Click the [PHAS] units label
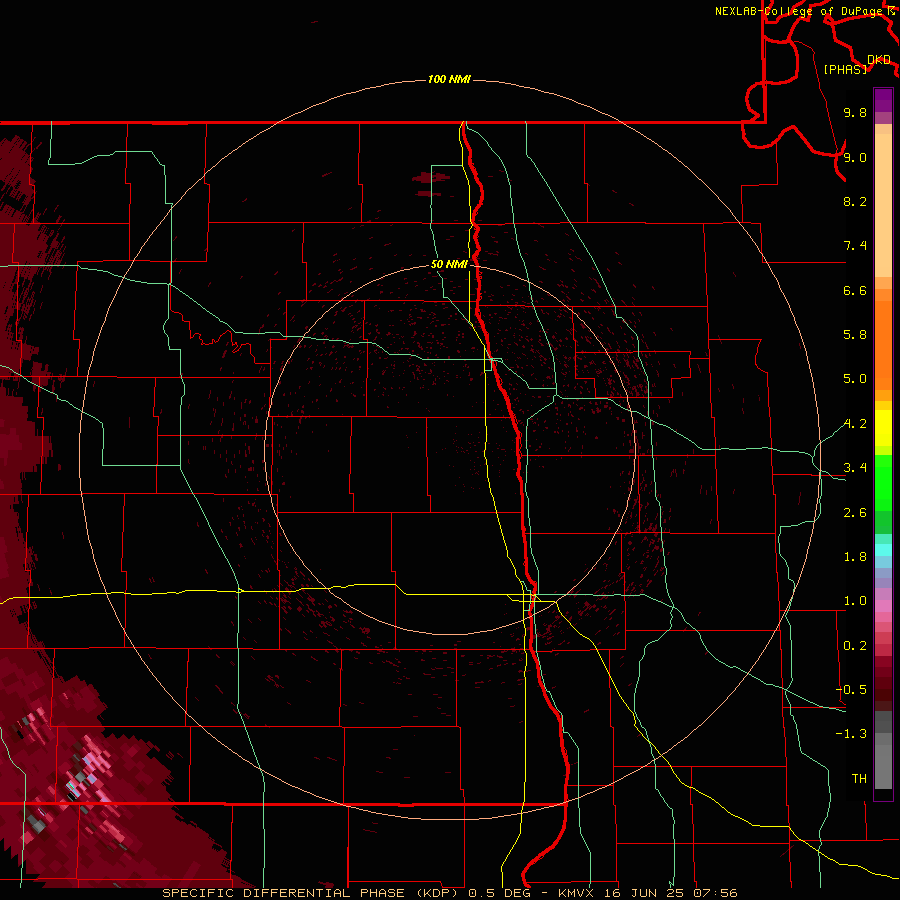Image resolution: width=900 pixels, height=900 pixels. [x=845, y=70]
